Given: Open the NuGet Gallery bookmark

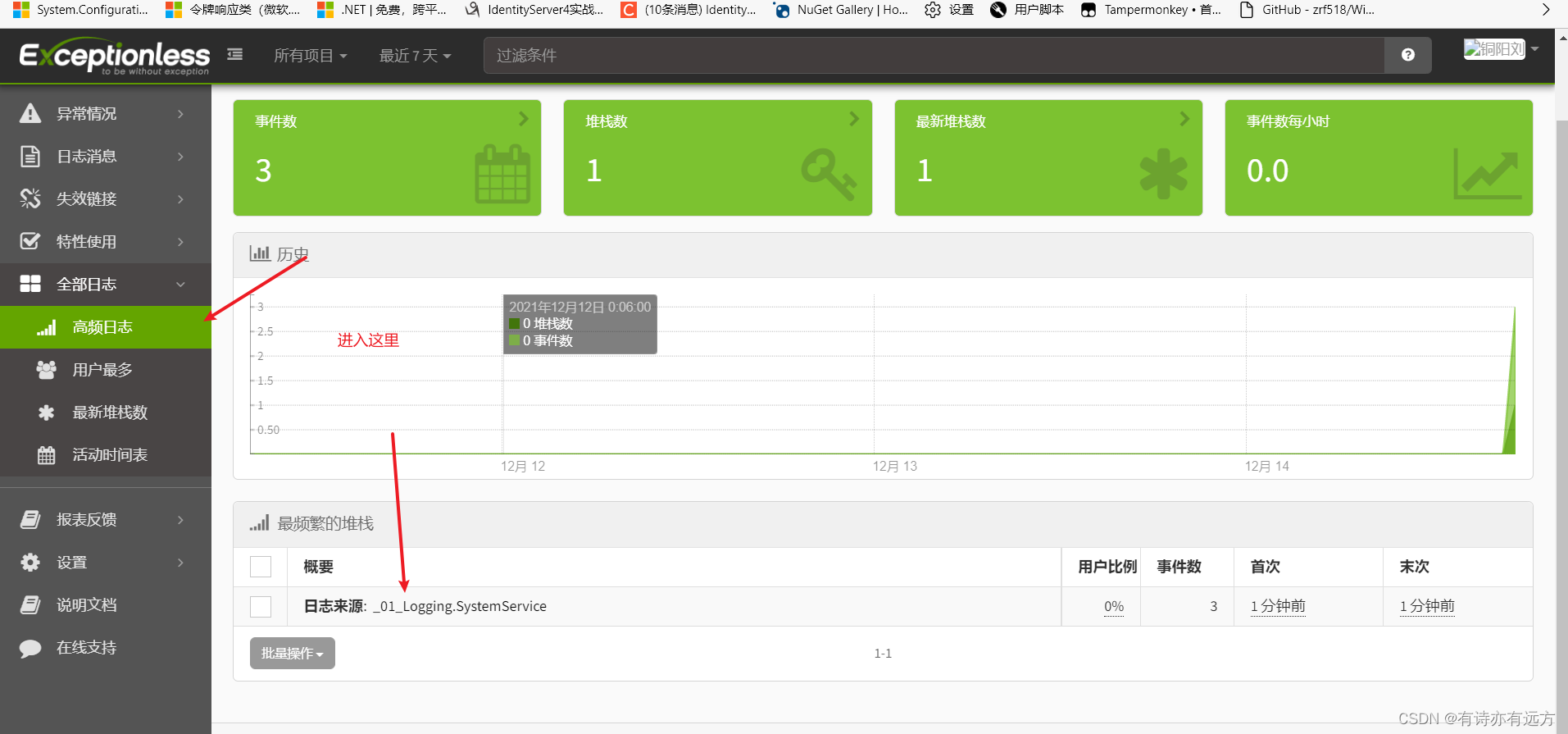Looking at the screenshot, I should [x=841, y=10].
